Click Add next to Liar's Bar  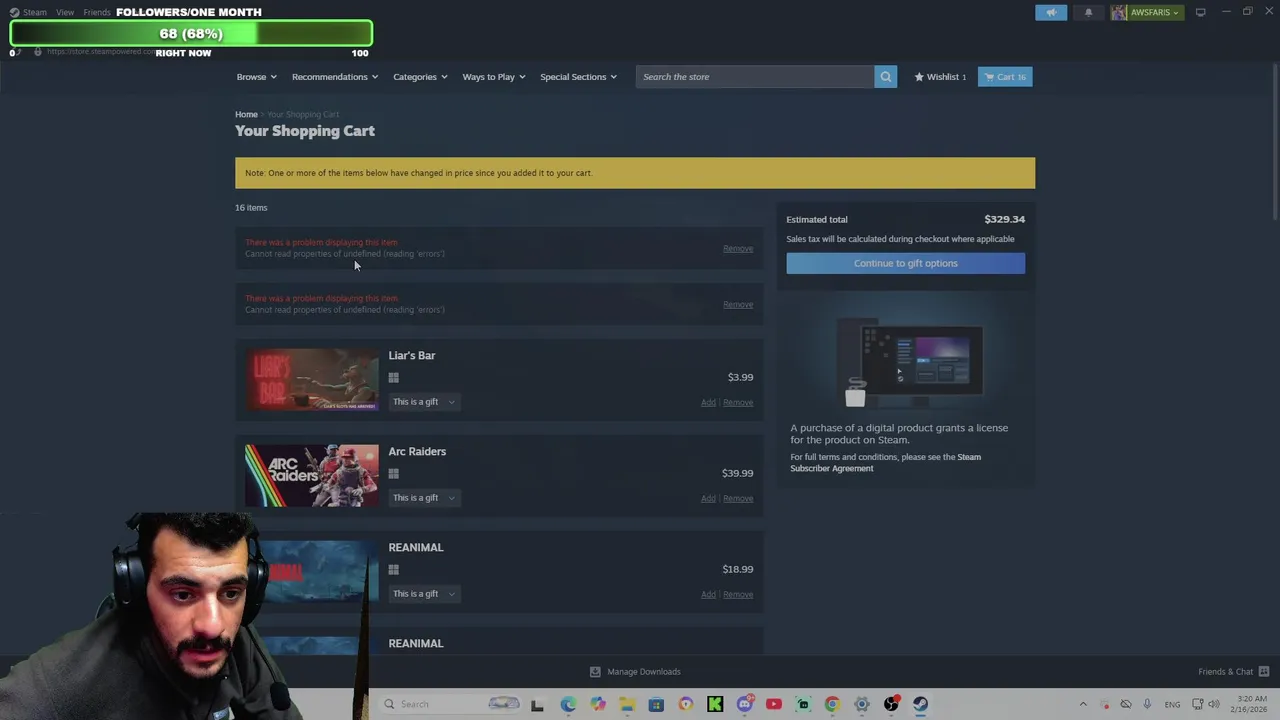click(708, 403)
